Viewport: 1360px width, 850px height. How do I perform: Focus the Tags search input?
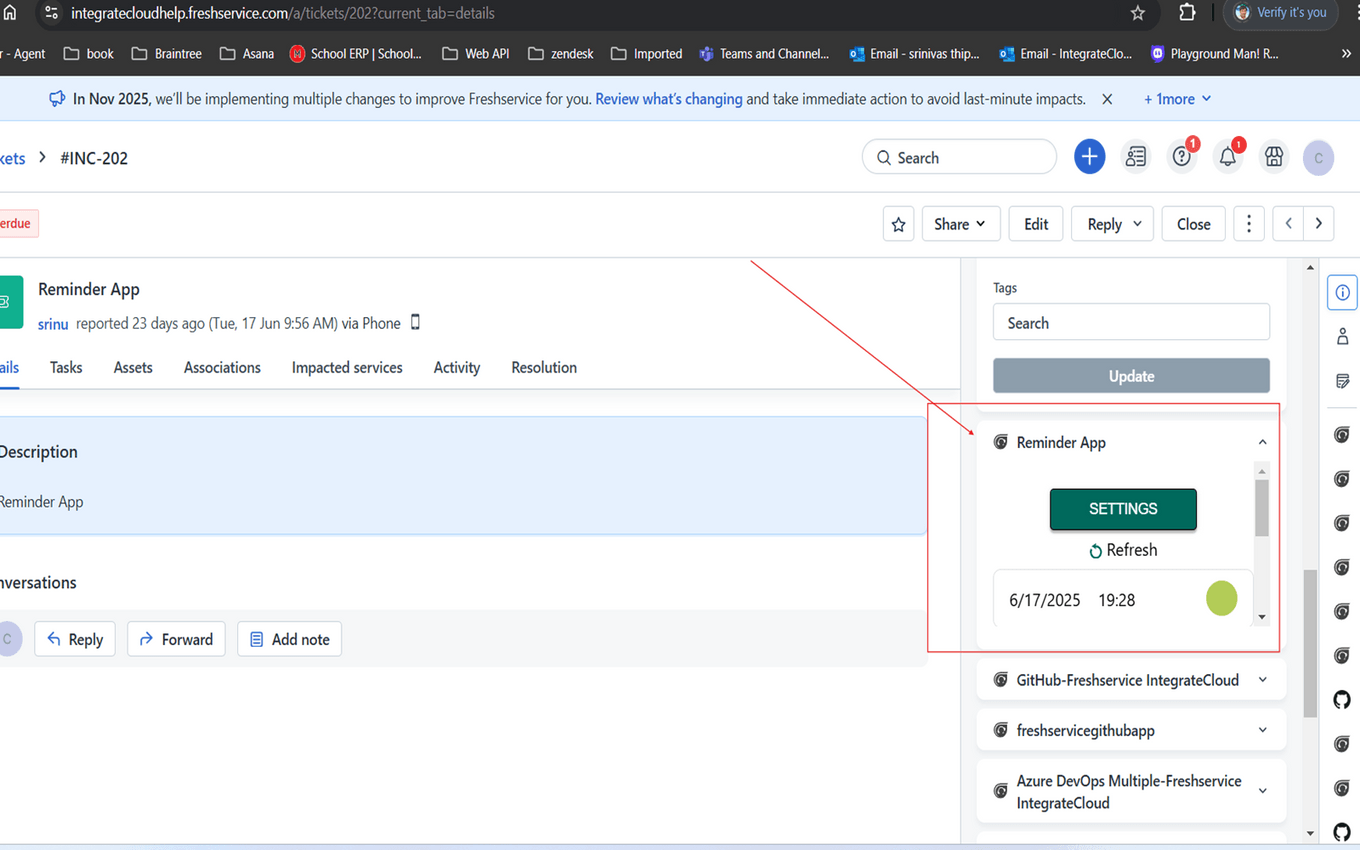[1131, 323]
